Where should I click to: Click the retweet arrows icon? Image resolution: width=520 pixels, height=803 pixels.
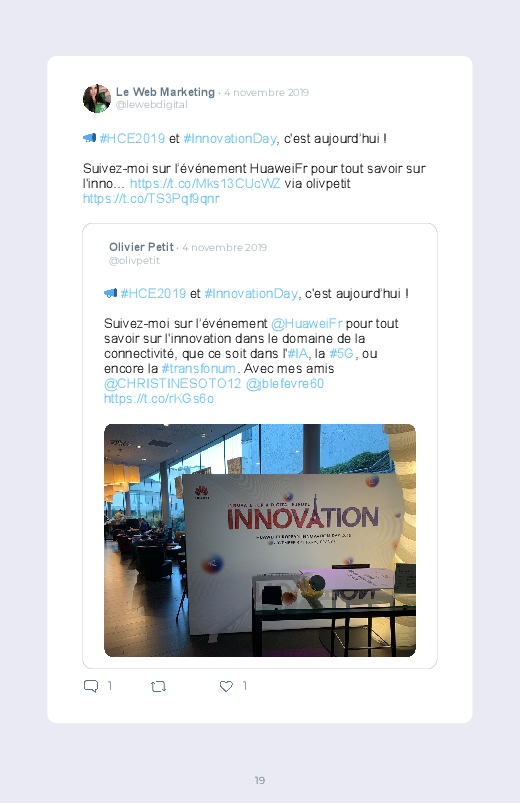pos(158,686)
